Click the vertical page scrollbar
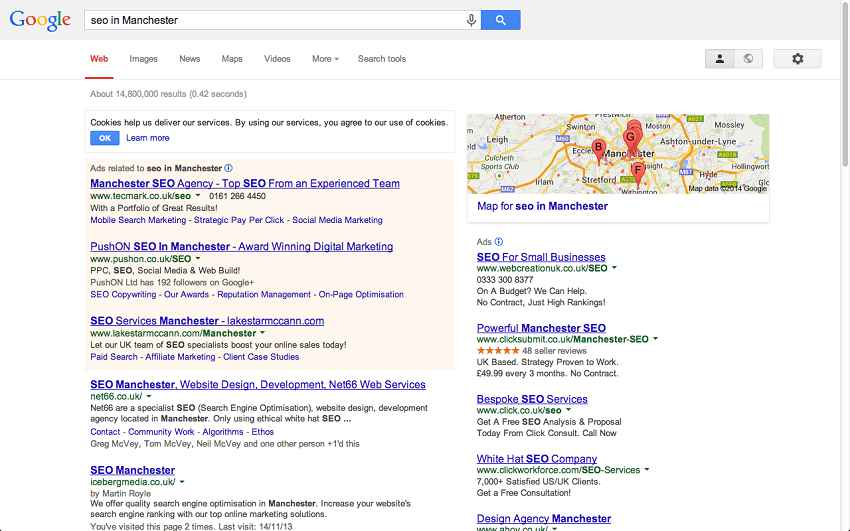 point(845,84)
